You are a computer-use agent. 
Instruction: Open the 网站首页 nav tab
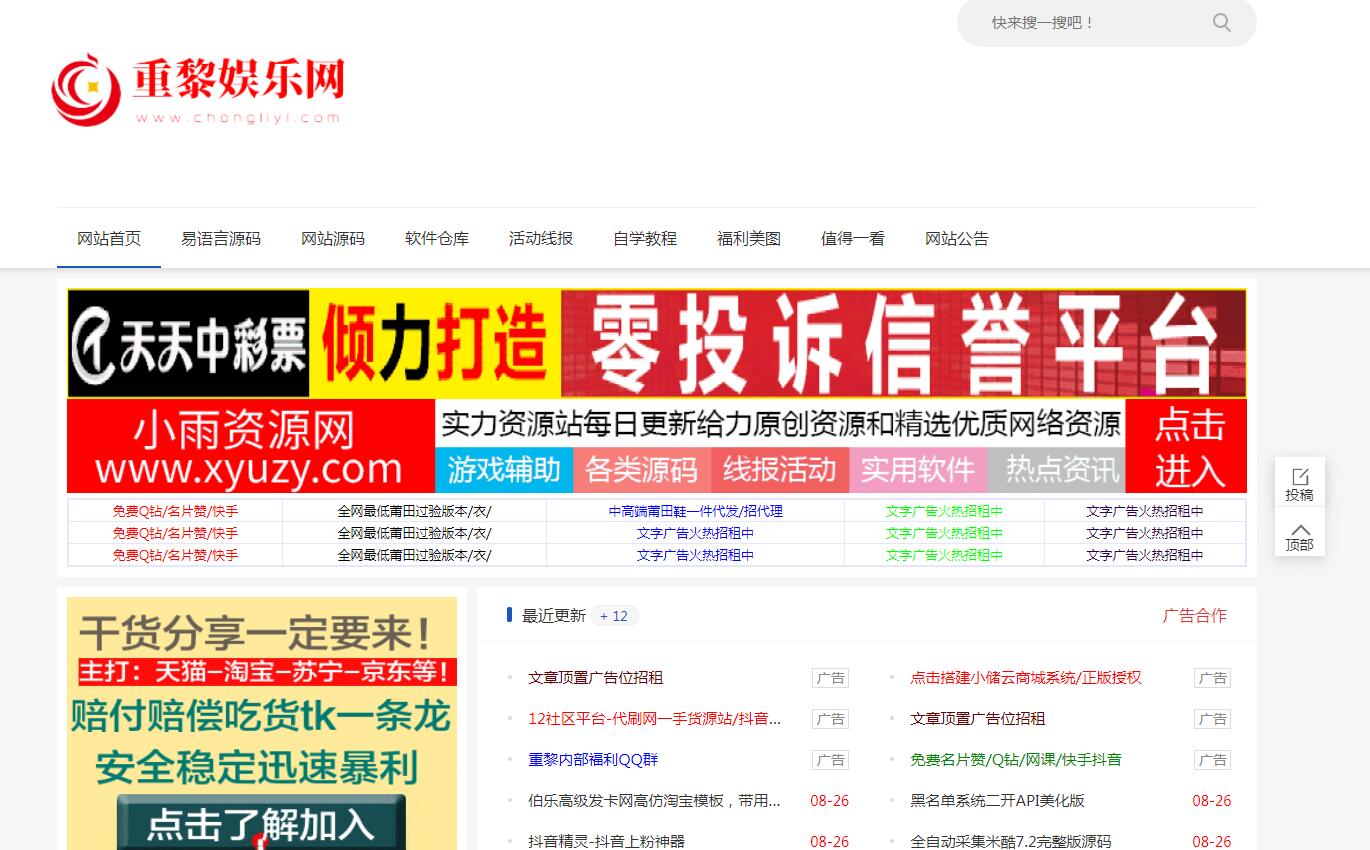point(109,238)
